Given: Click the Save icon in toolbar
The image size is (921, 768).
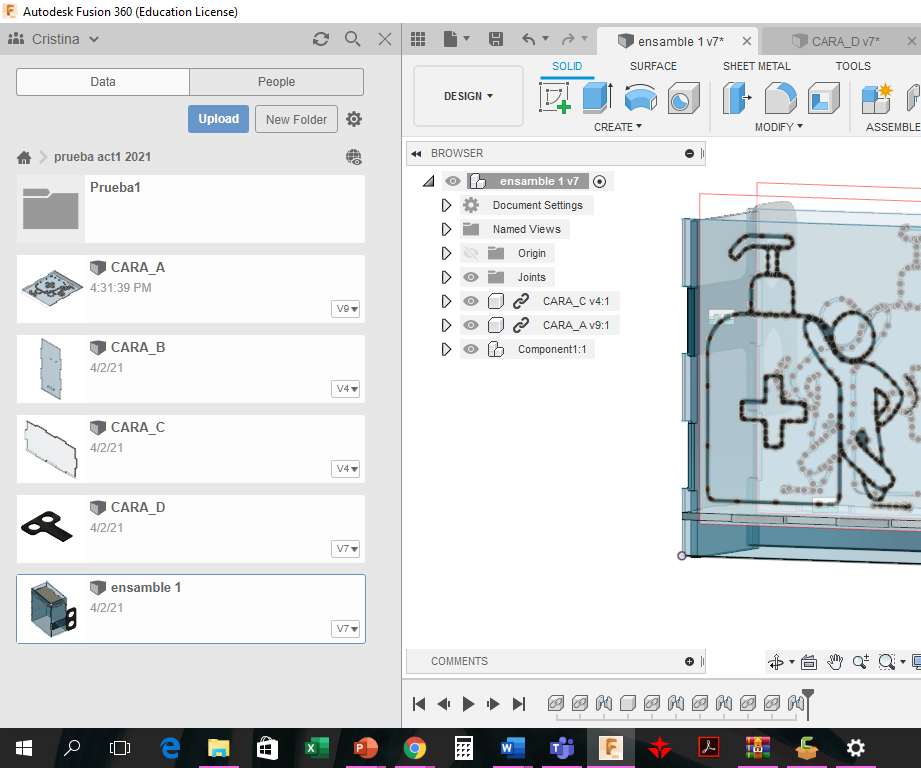Looking at the screenshot, I should pos(495,39).
